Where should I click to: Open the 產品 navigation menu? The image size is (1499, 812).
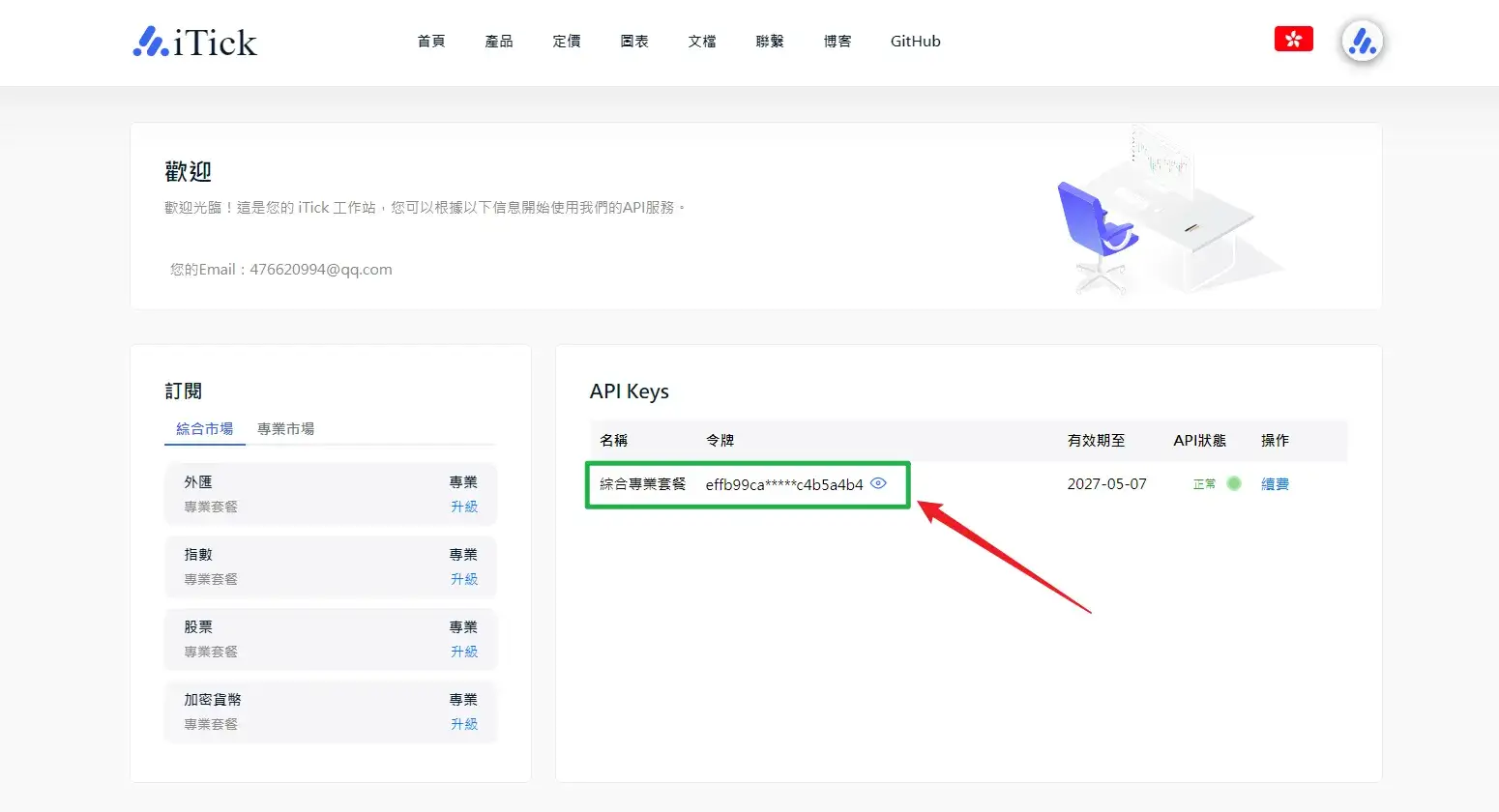pos(499,42)
